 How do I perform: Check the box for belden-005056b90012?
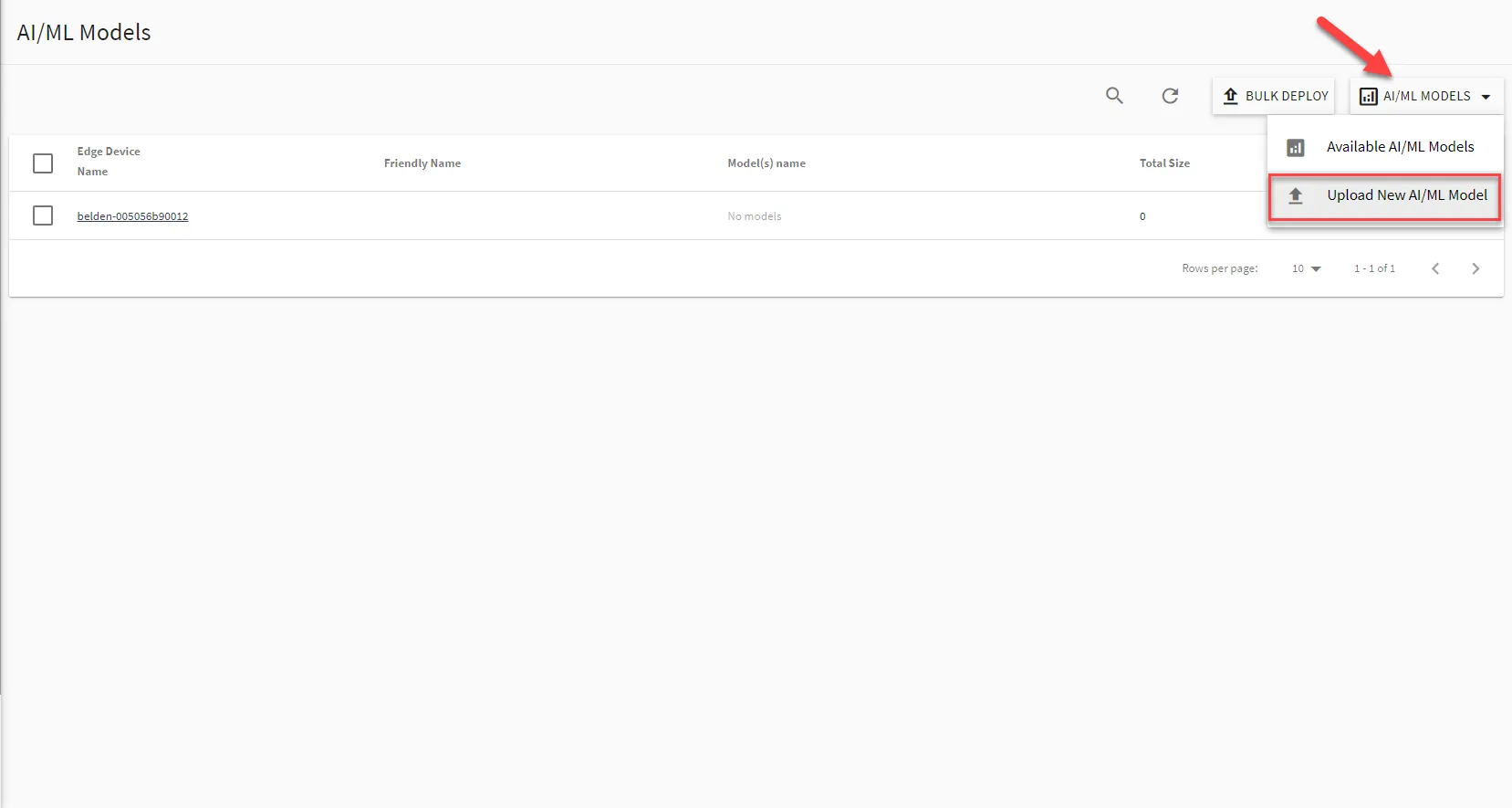point(43,215)
